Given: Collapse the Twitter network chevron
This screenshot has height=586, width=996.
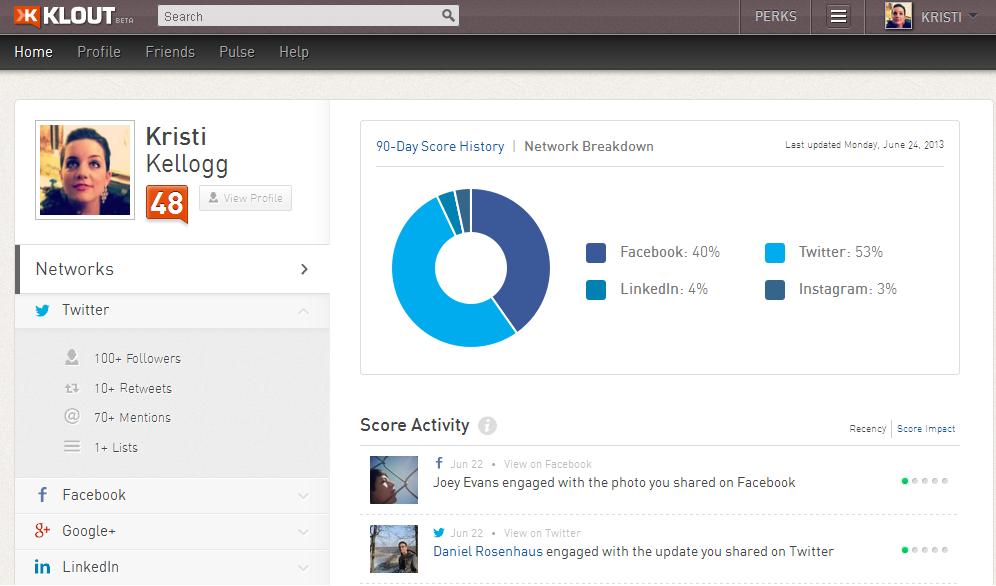Looking at the screenshot, I should [x=304, y=311].
